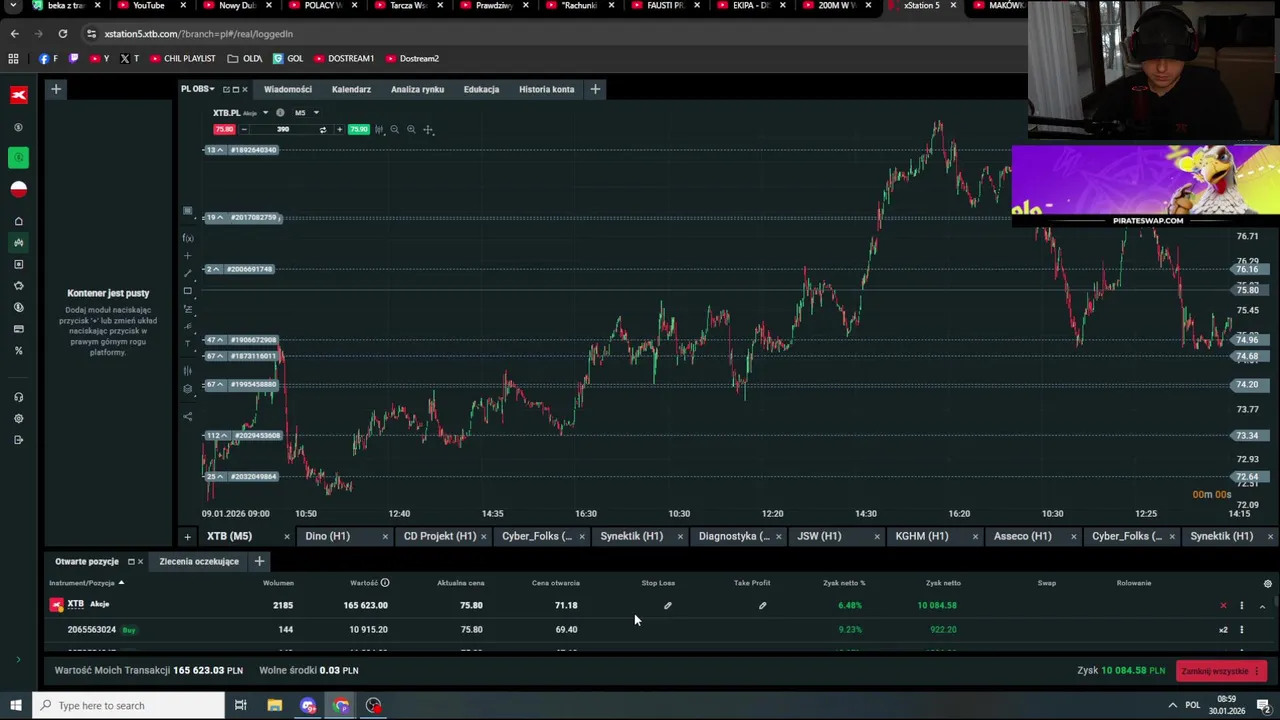Collapse order group #2017082759 chevron
1280x720 pixels.
coord(220,217)
